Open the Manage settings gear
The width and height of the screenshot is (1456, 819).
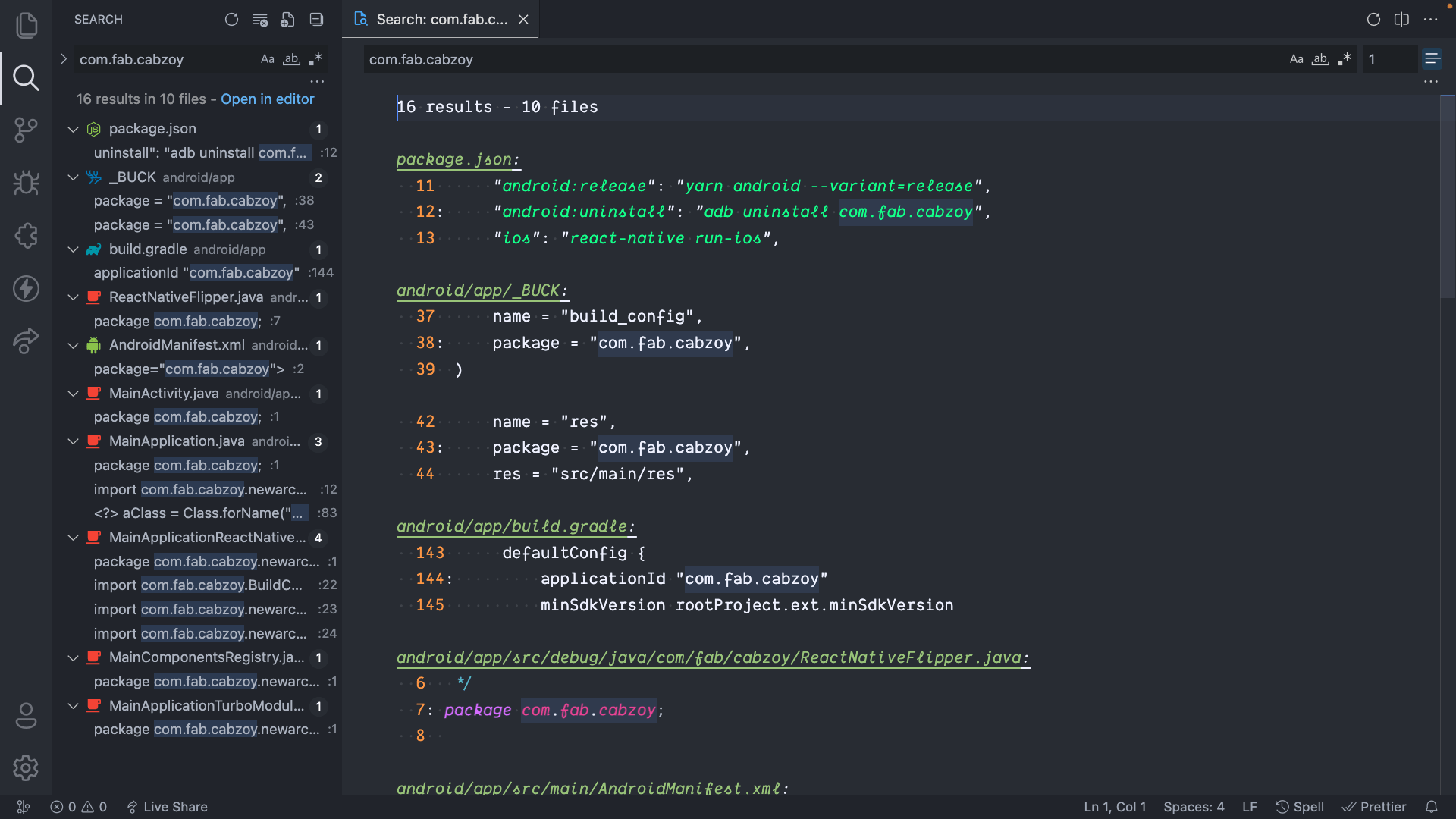tap(27, 768)
